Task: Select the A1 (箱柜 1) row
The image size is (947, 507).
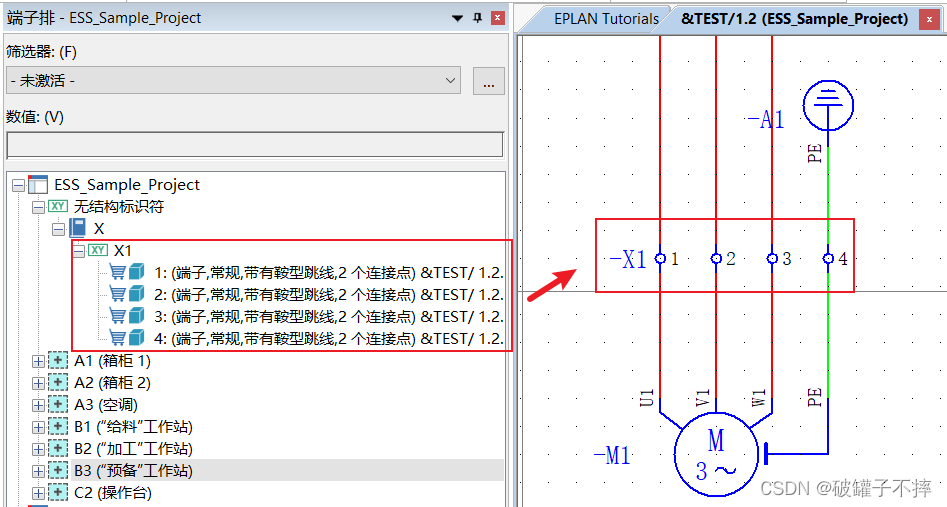Action: (x=112, y=361)
